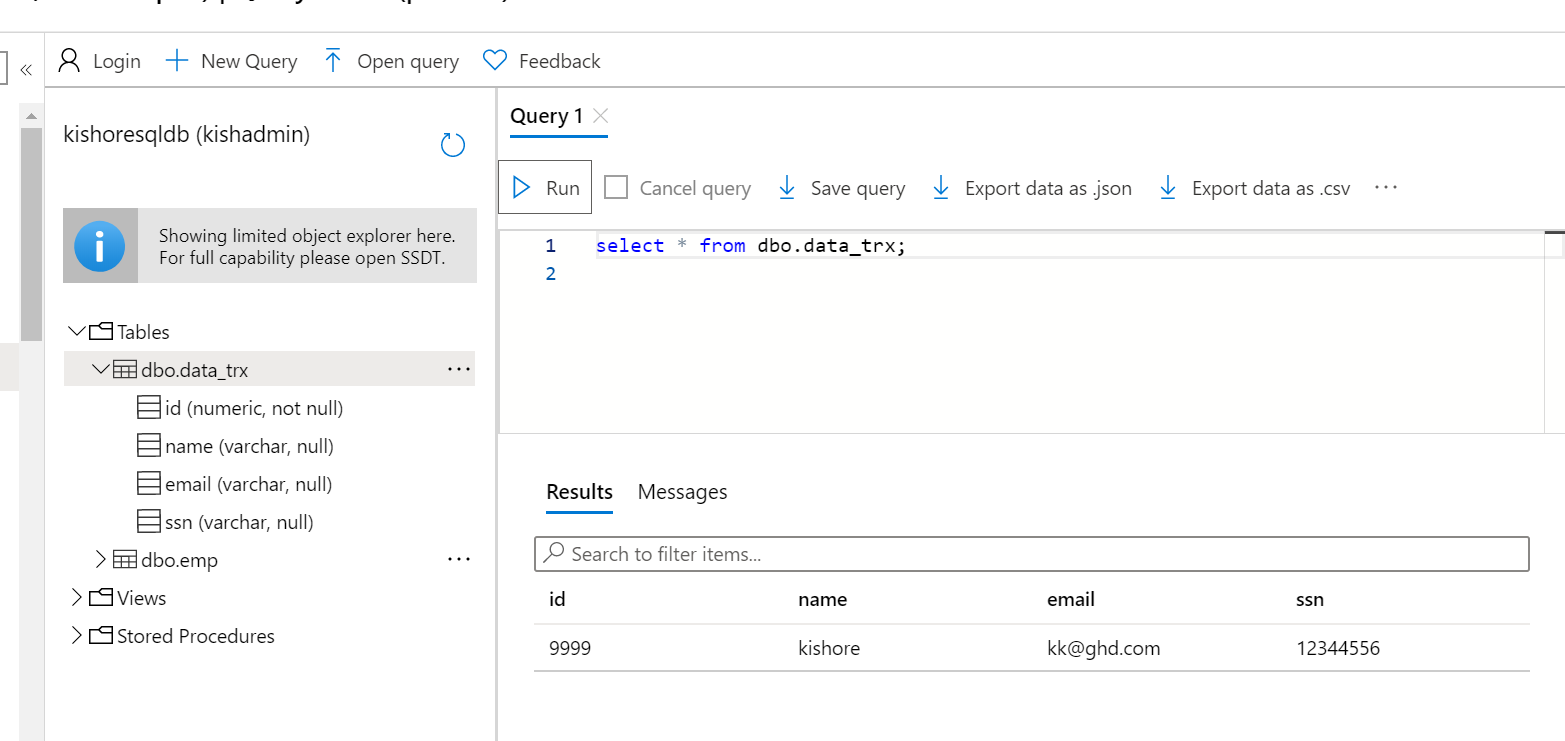Close the Query 1 tab
1565x741 pixels.
[600, 116]
